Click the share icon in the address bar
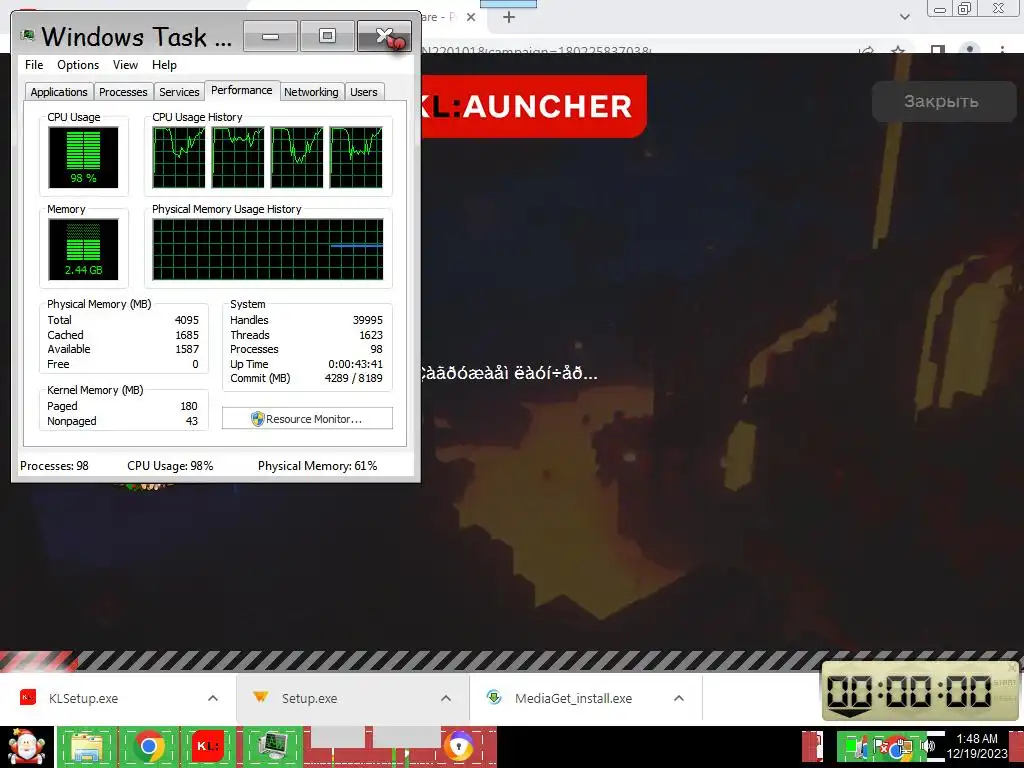 tap(867, 50)
